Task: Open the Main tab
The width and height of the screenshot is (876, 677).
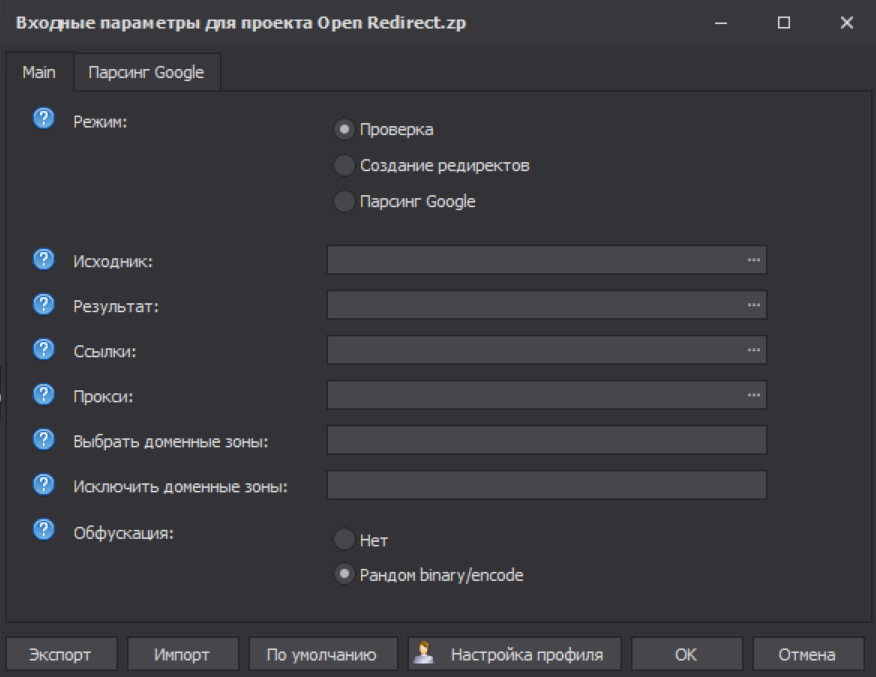Action: [39, 72]
